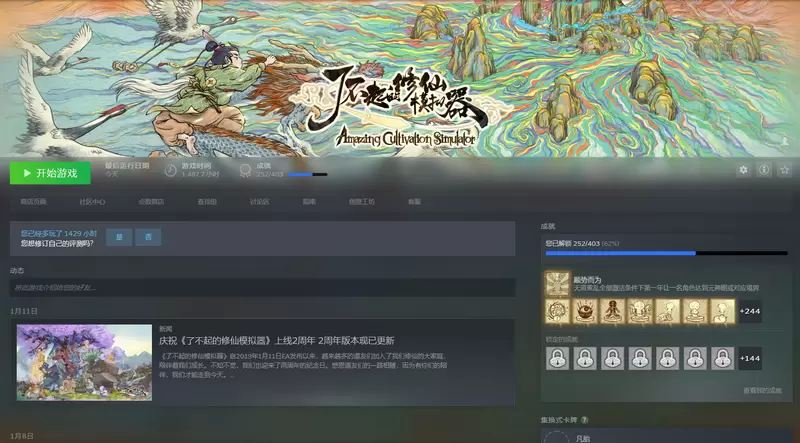Screen dimensions: 800x443
Task: Click the 252/403 achievement progress bar
Action: (x=666, y=253)
